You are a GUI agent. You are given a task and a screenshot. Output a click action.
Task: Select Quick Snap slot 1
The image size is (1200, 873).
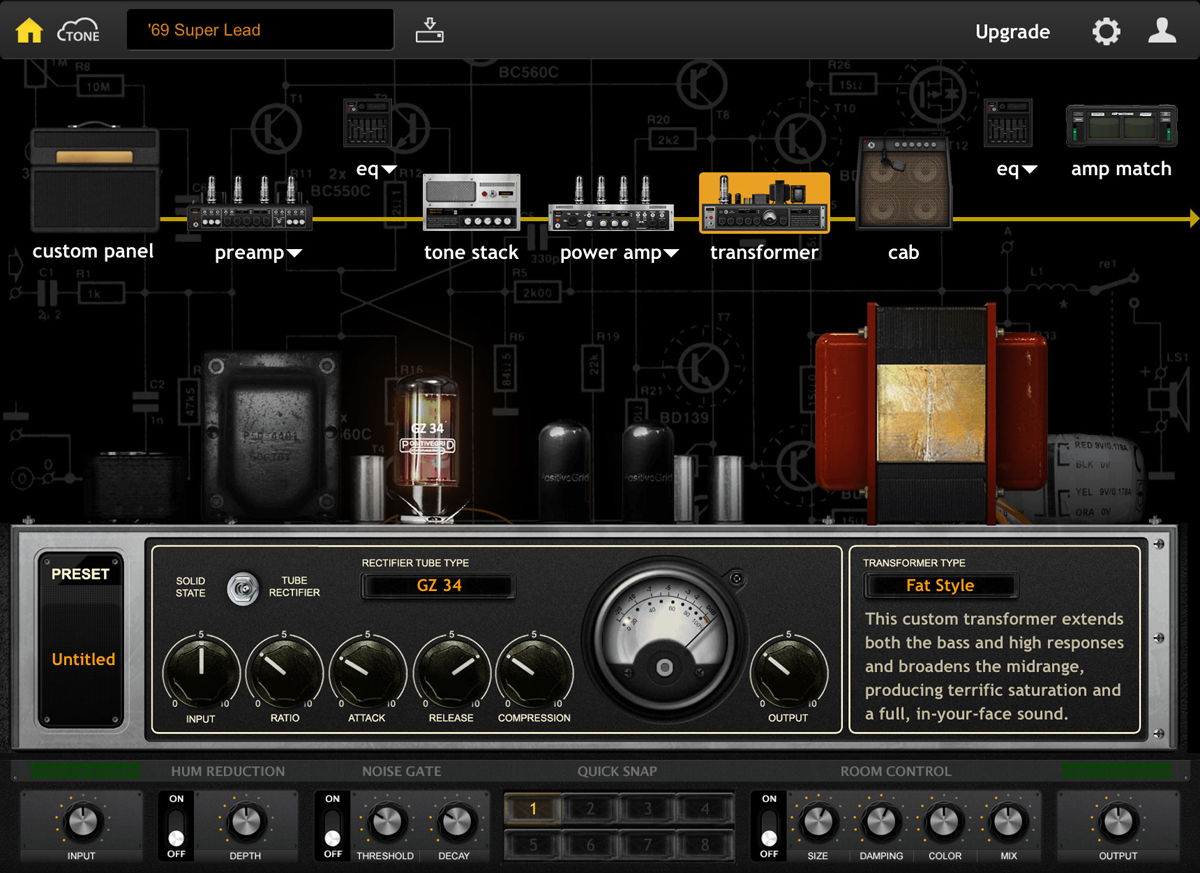coord(534,808)
